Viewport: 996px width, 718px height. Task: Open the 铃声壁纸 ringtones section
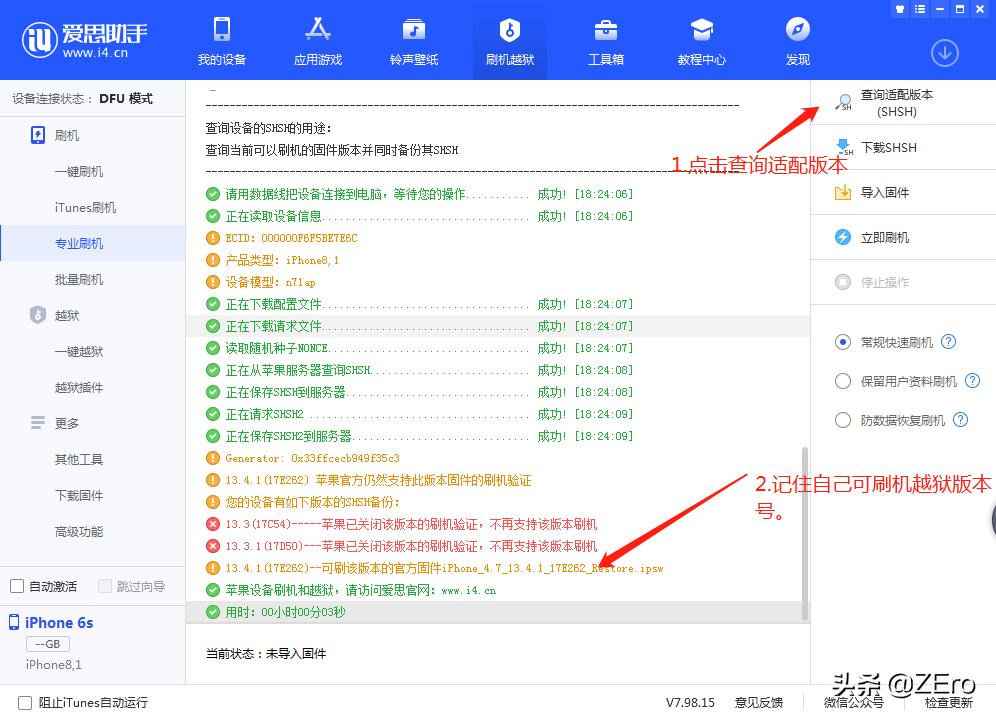[x=413, y=40]
